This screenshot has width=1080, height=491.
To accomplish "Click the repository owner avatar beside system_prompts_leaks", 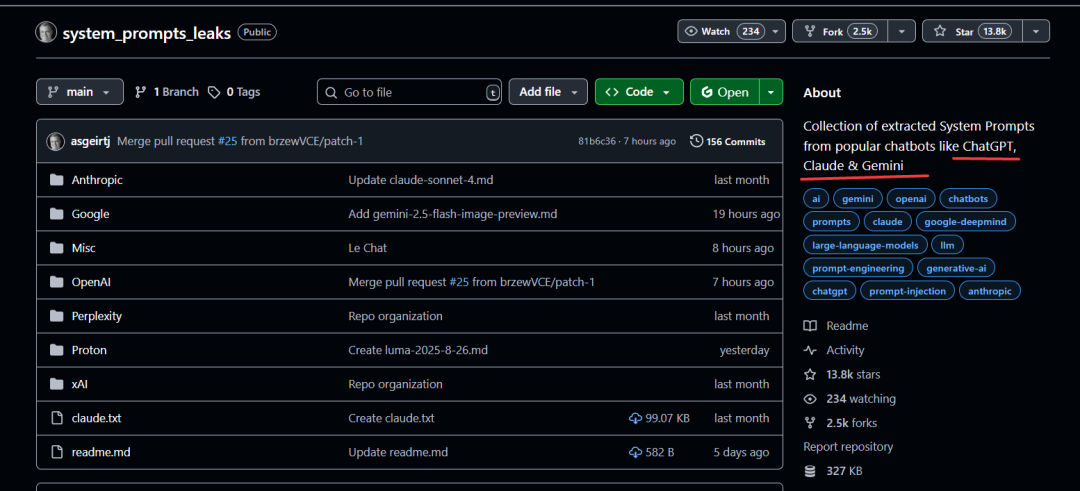I will click(46, 32).
